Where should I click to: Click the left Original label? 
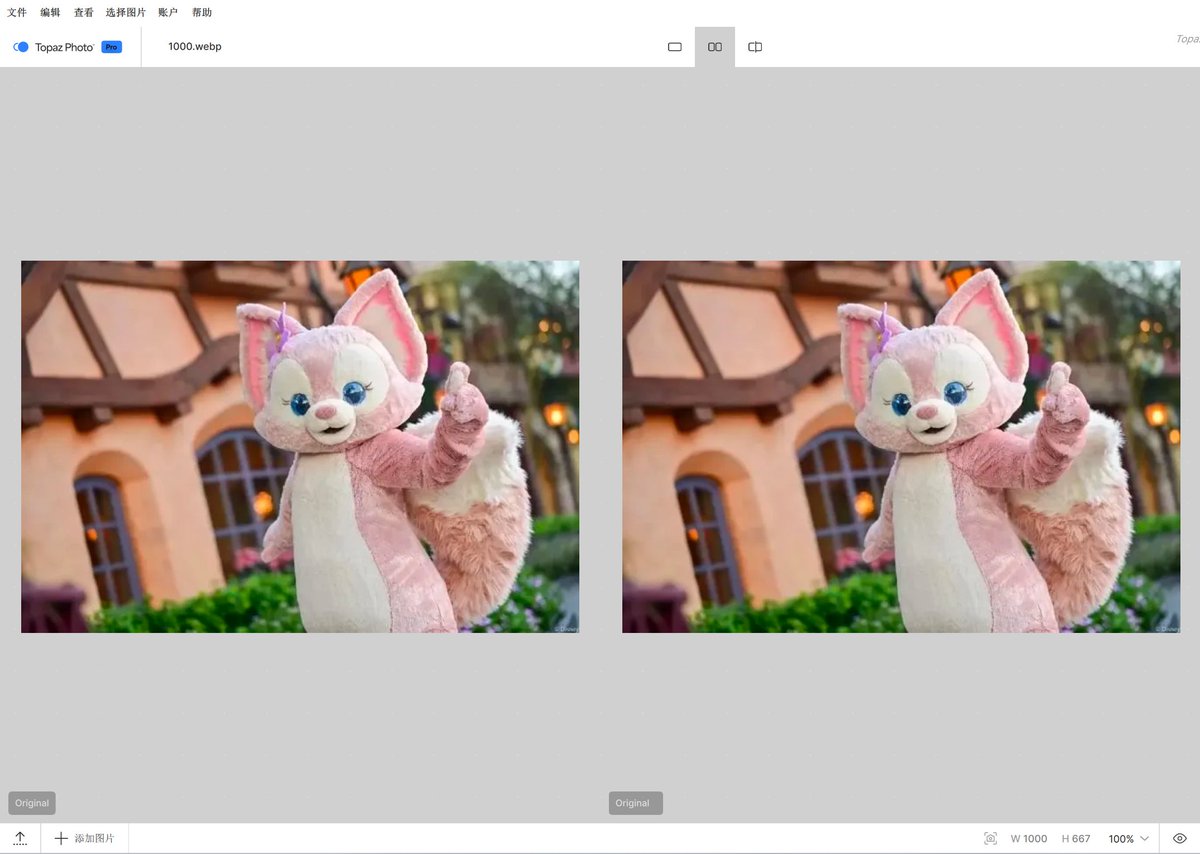click(x=32, y=803)
